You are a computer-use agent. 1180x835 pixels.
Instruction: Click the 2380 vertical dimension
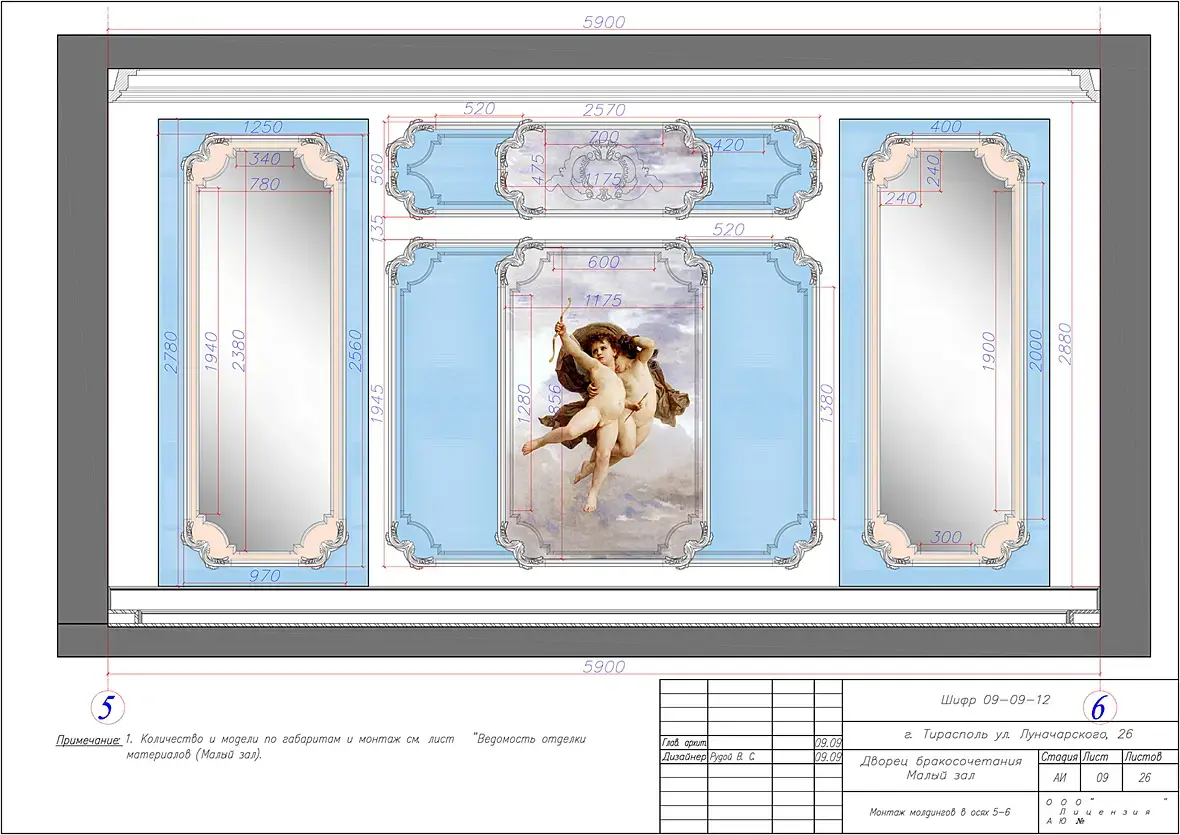[x=238, y=350]
